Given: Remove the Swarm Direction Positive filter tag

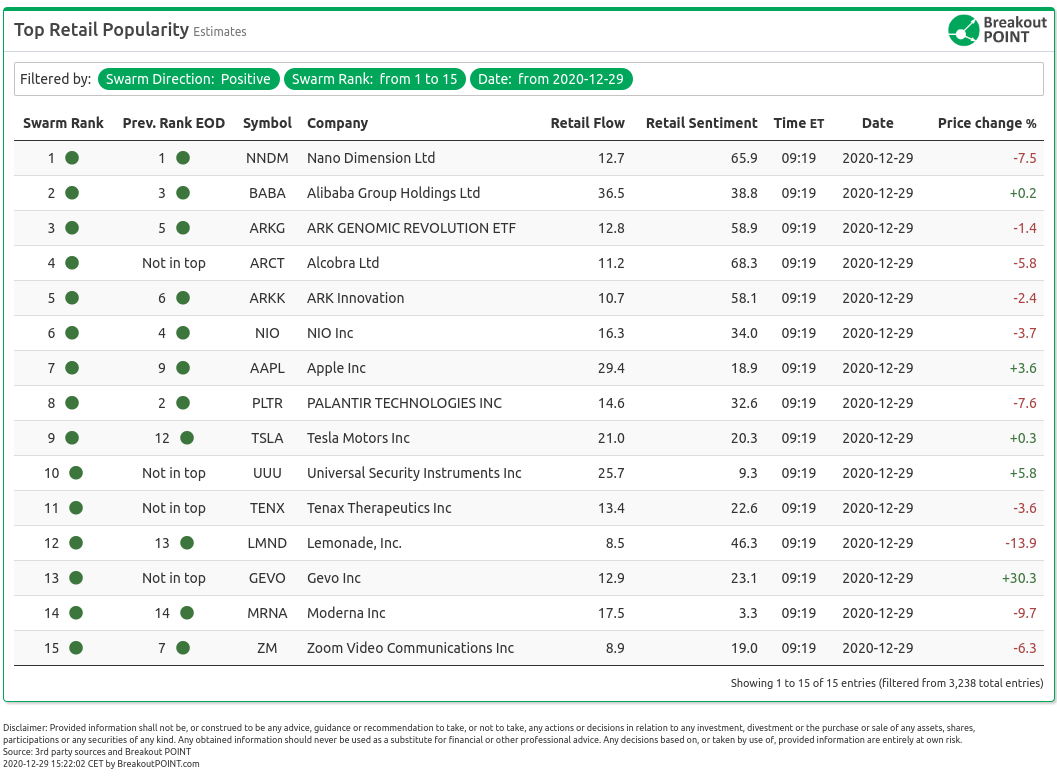Looking at the screenshot, I should tap(188, 79).
